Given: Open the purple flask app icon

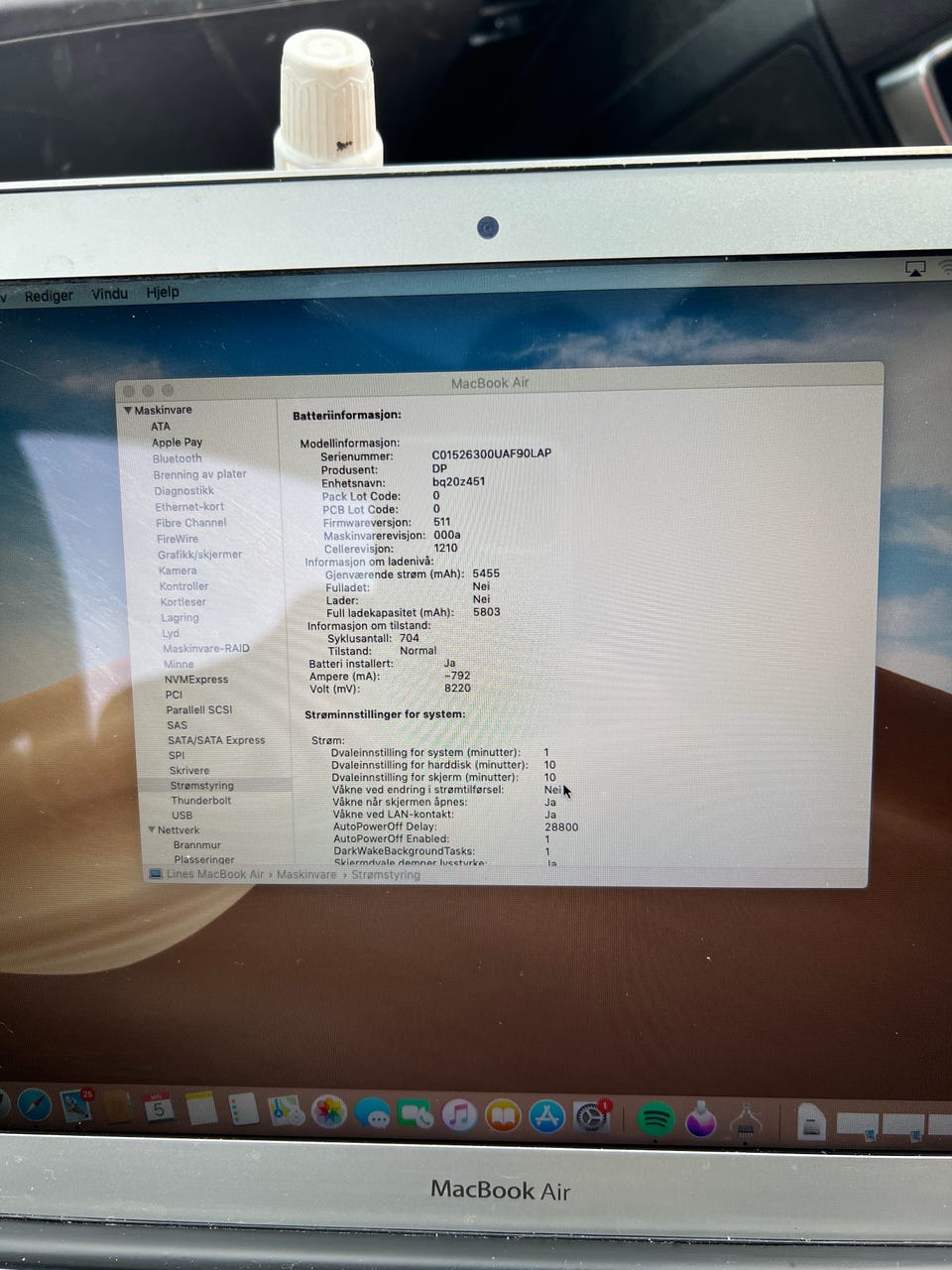Looking at the screenshot, I should click(701, 1121).
